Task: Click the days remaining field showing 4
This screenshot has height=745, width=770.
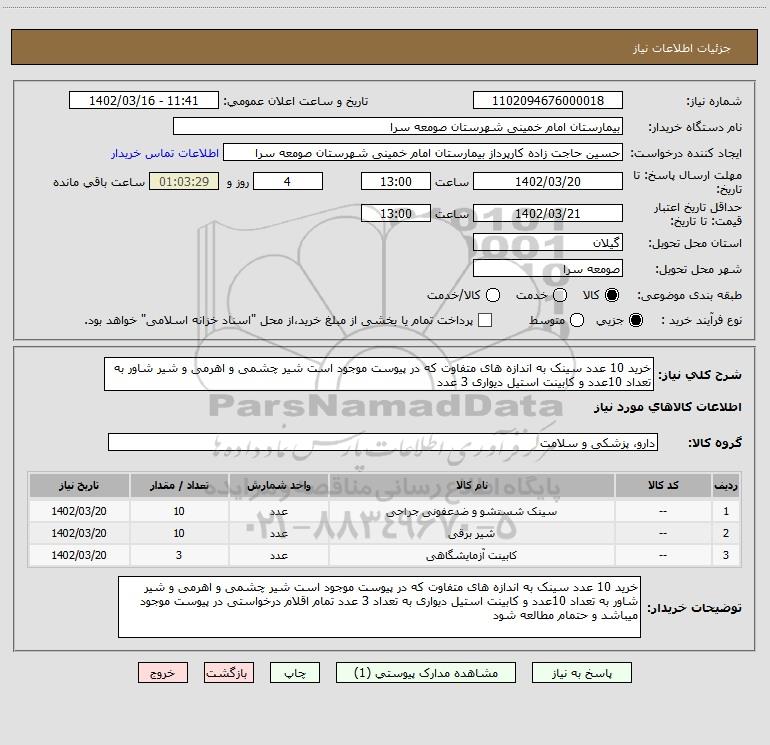Action: coord(288,181)
